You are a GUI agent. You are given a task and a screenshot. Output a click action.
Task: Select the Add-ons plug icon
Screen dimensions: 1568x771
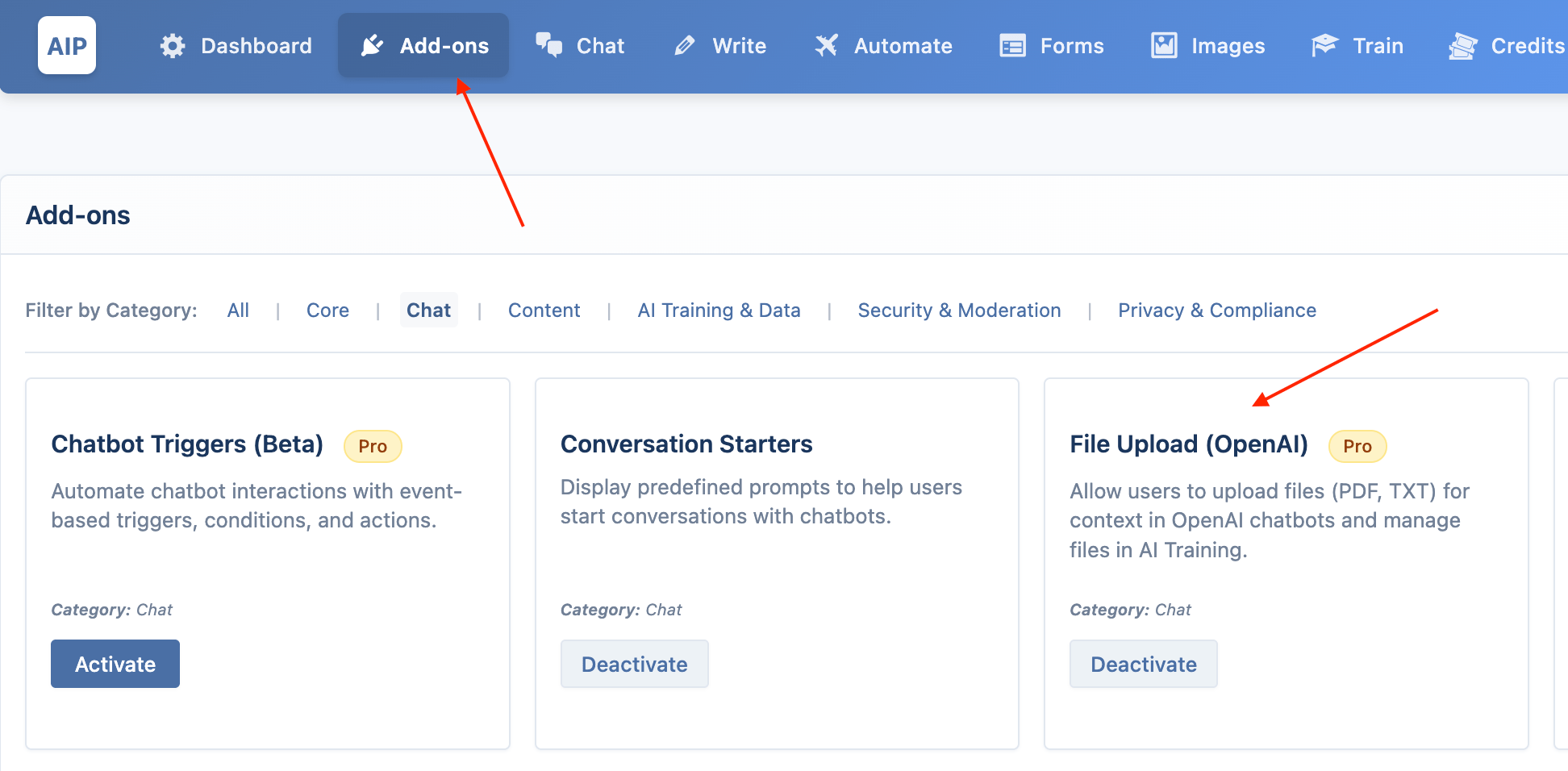point(372,46)
